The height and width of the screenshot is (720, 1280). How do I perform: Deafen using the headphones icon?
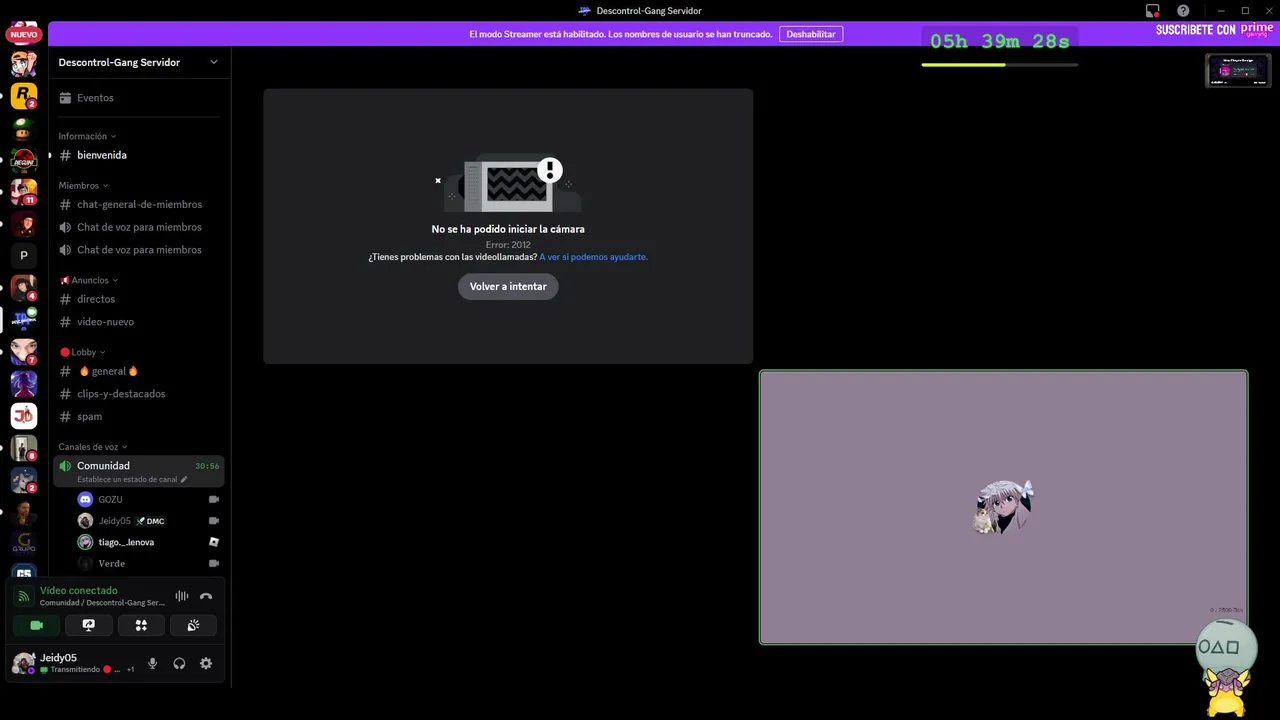point(179,663)
